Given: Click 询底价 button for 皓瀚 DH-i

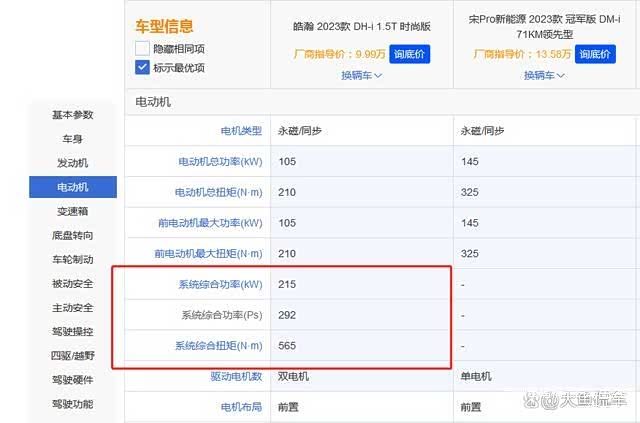Looking at the screenshot, I should (410, 53).
